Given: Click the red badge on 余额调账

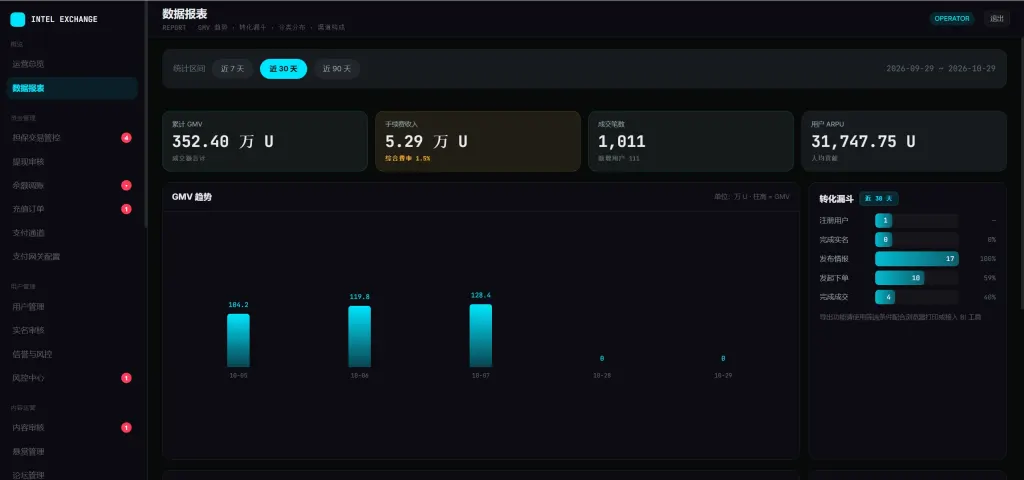Looking at the screenshot, I should coord(127,185).
